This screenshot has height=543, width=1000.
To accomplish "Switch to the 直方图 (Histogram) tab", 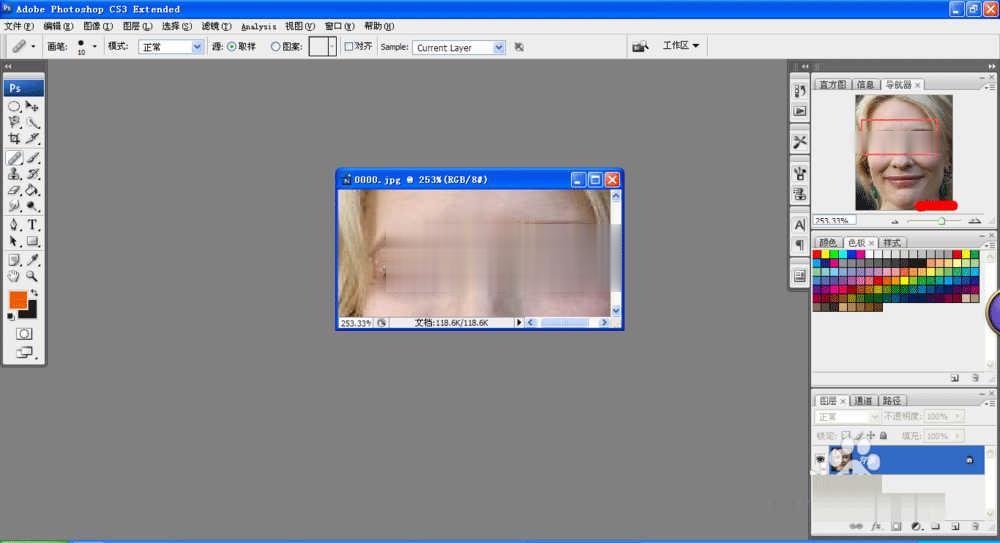I will click(x=832, y=84).
